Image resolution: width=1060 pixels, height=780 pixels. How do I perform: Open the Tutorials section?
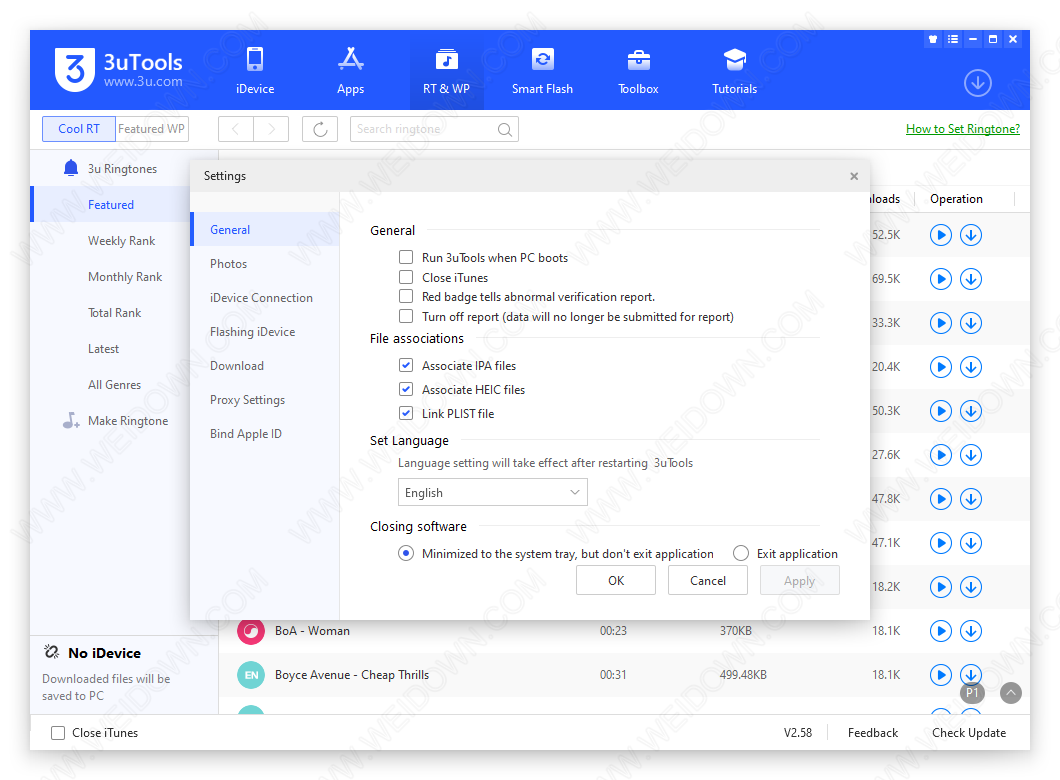[x=735, y=71]
